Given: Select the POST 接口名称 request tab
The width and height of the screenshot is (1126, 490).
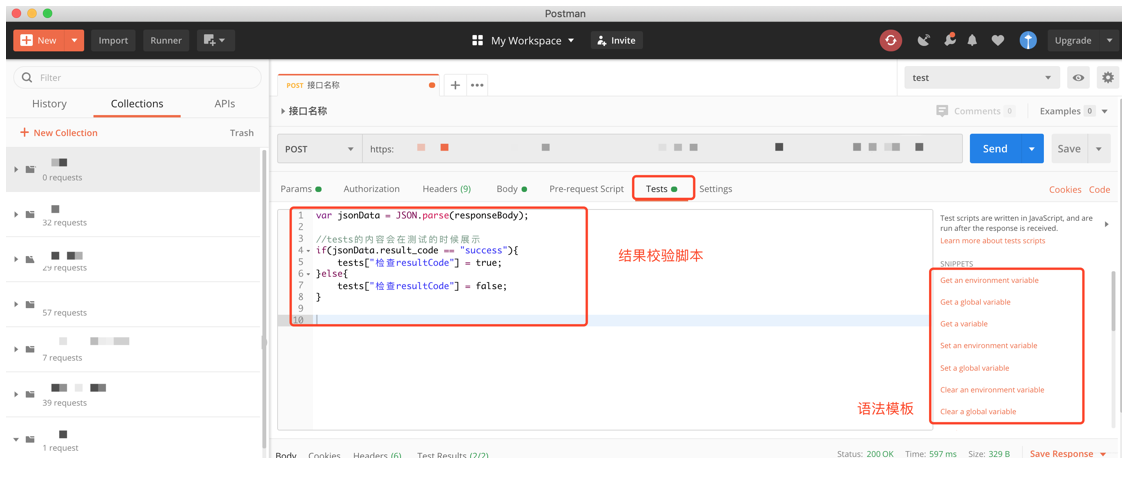Looking at the screenshot, I should point(358,85).
